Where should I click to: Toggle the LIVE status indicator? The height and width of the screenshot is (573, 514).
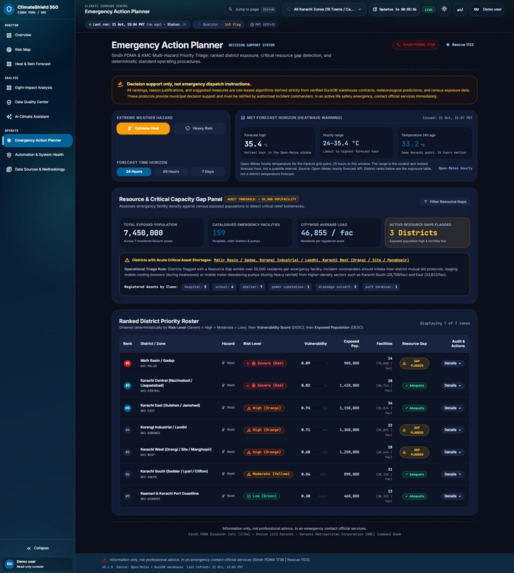[x=429, y=10]
